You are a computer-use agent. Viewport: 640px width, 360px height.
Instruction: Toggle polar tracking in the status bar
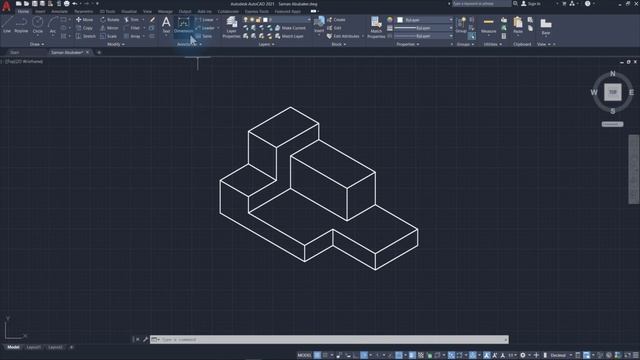pos(364,355)
